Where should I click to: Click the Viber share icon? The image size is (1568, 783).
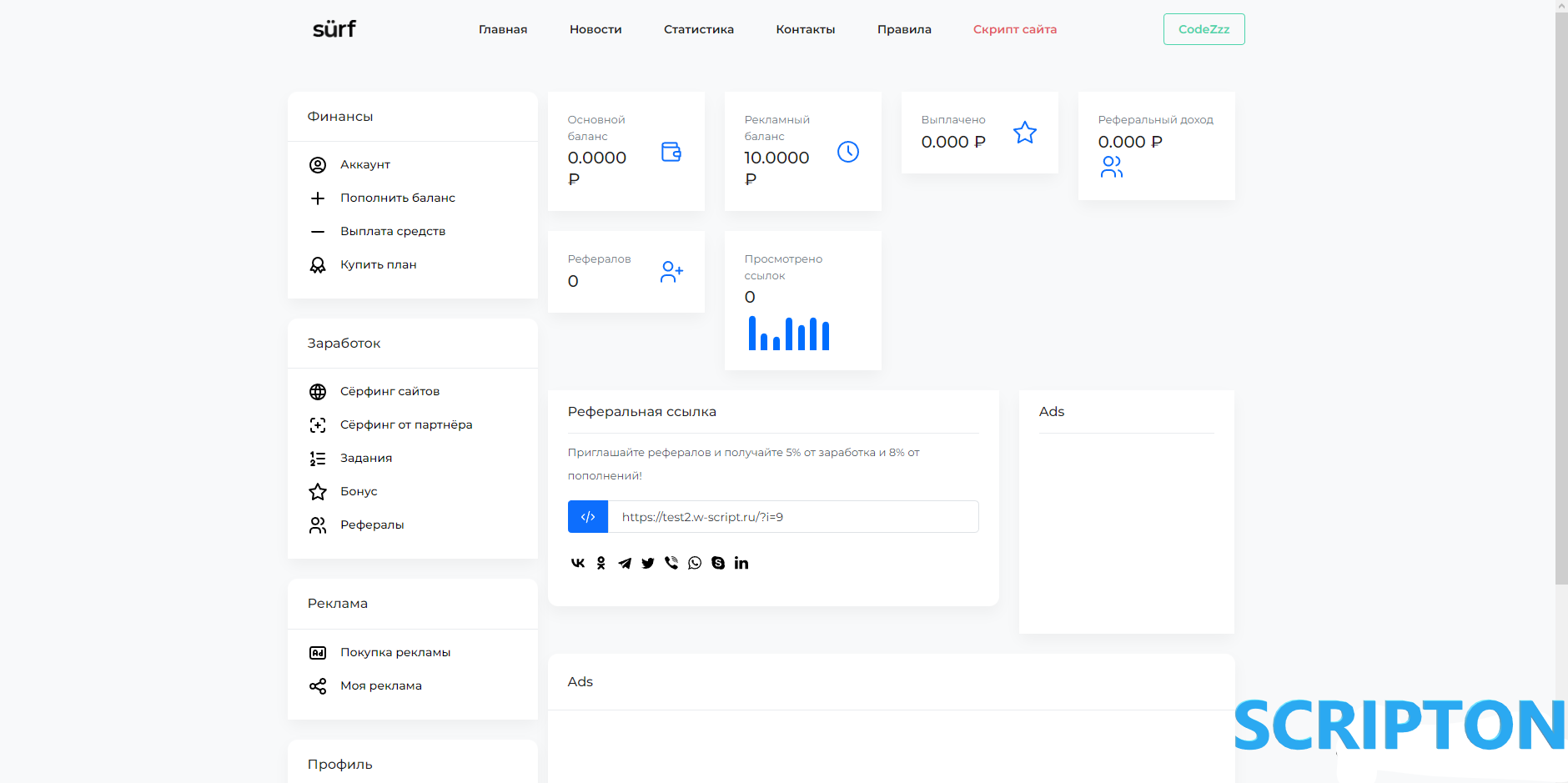pos(671,564)
